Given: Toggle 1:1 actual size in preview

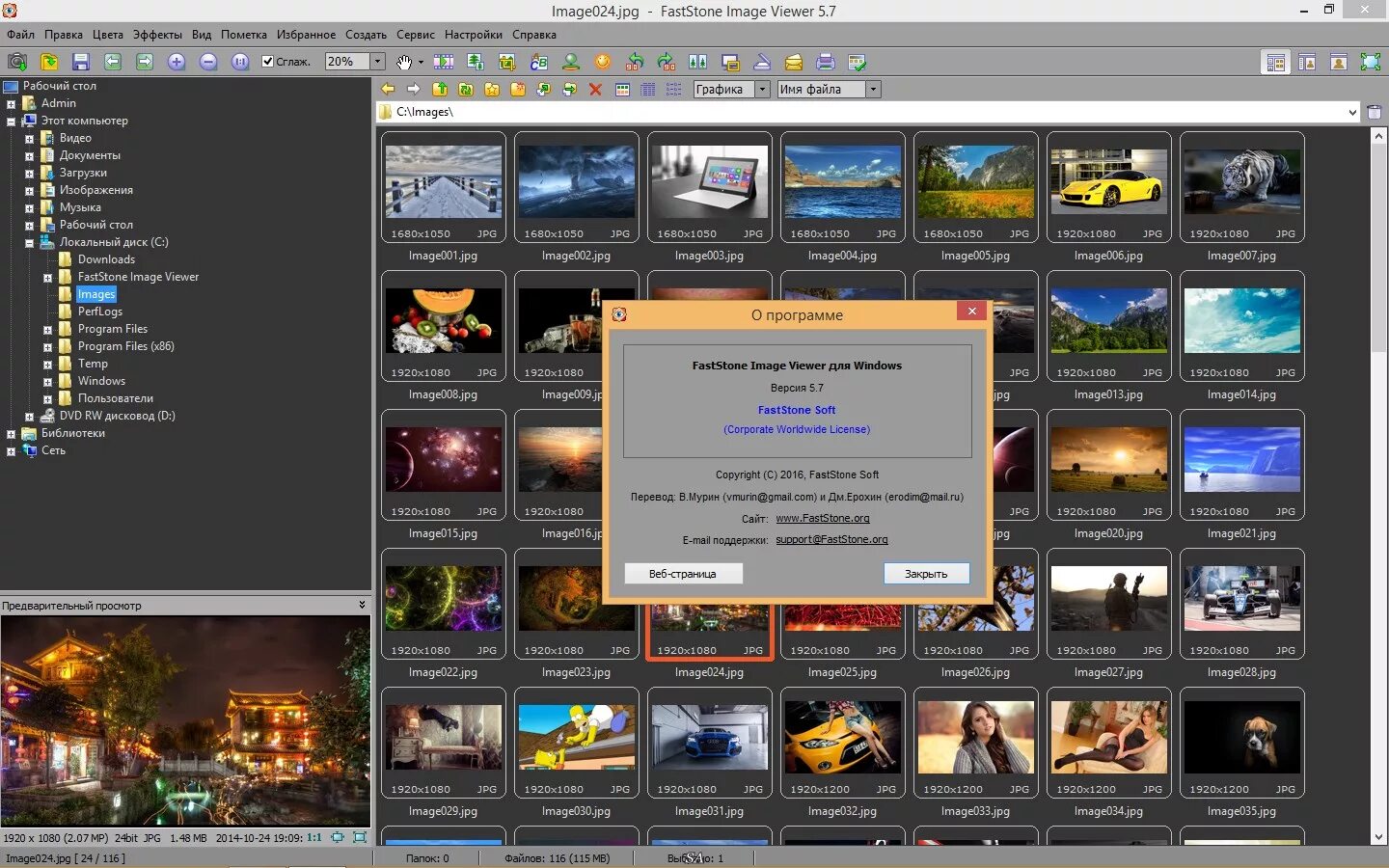Looking at the screenshot, I should 314,838.
